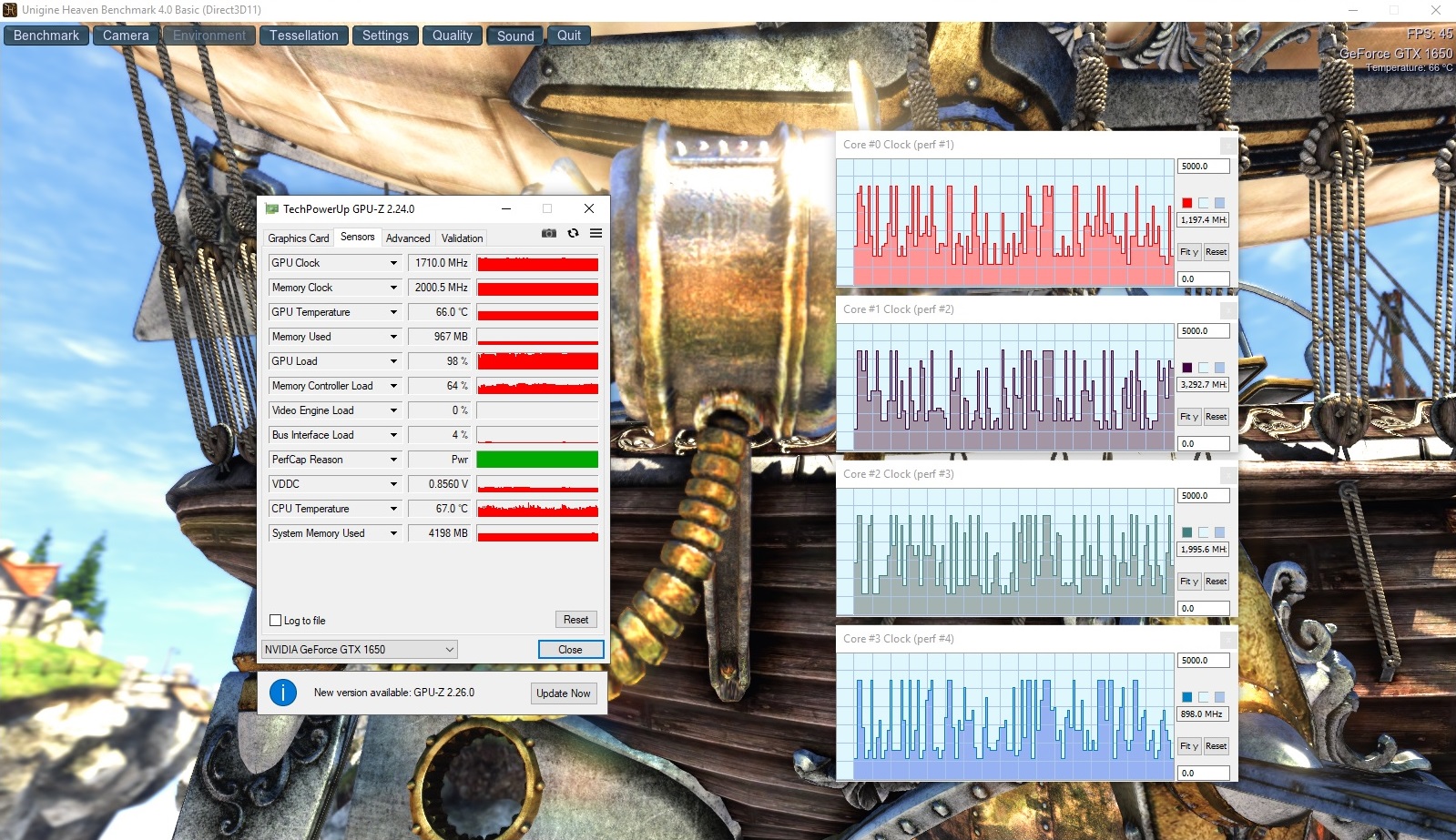Screen dimensions: 1456x840
Task: Click the Core #2 graph minimum 0.0 field
Action: click(x=1204, y=609)
